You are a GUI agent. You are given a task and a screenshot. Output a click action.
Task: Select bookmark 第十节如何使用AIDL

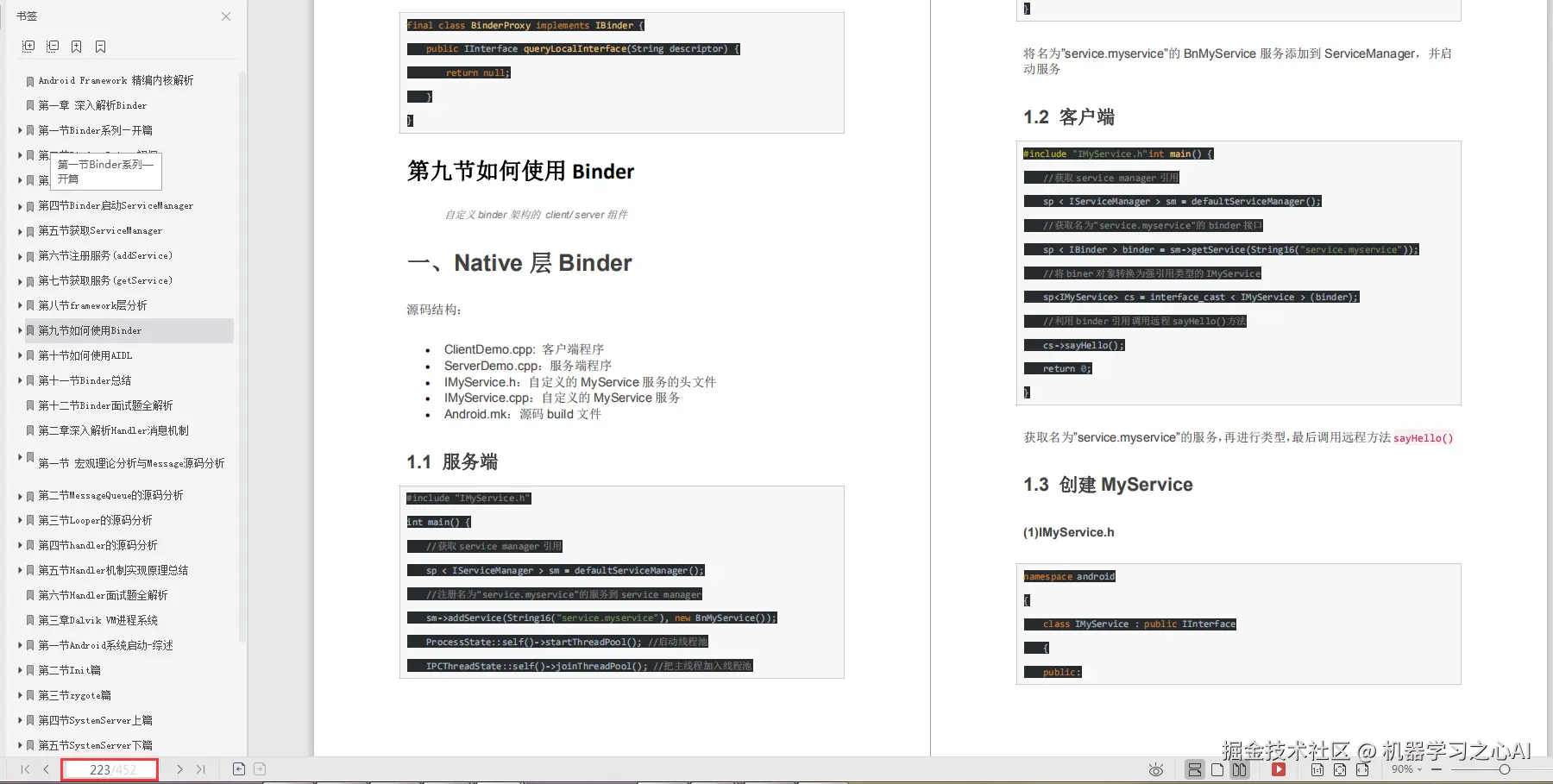coord(85,355)
